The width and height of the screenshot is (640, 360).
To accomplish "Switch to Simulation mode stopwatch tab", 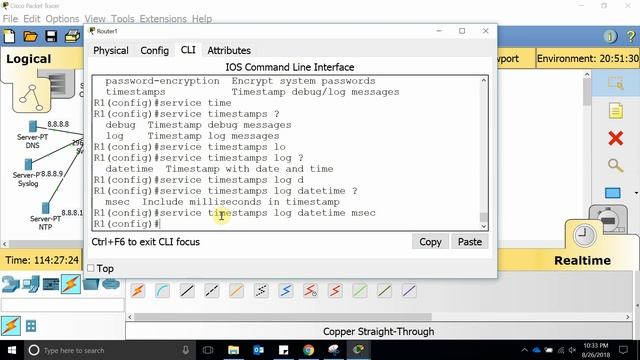I will (x=608, y=219).
